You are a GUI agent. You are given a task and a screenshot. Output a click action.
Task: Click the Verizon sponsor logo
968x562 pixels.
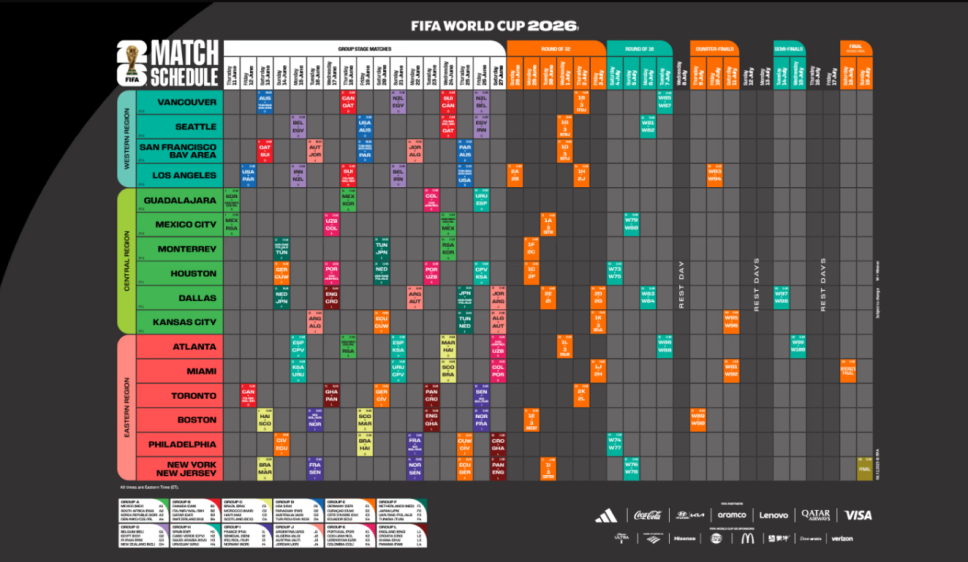(x=842, y=539)
